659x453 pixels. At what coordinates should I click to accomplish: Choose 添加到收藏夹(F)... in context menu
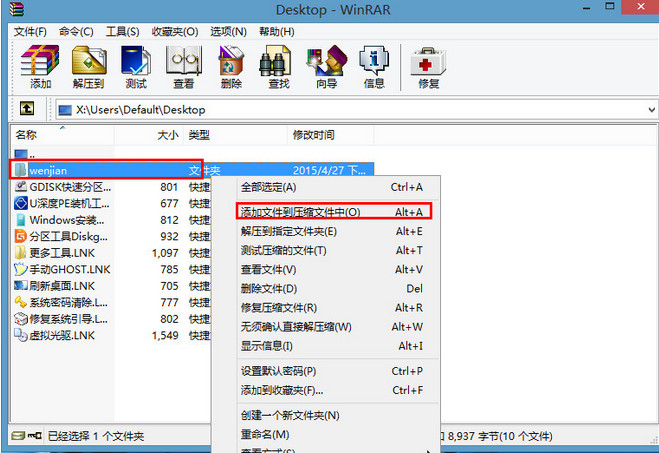pyautogui.click(x=332, y=390)
